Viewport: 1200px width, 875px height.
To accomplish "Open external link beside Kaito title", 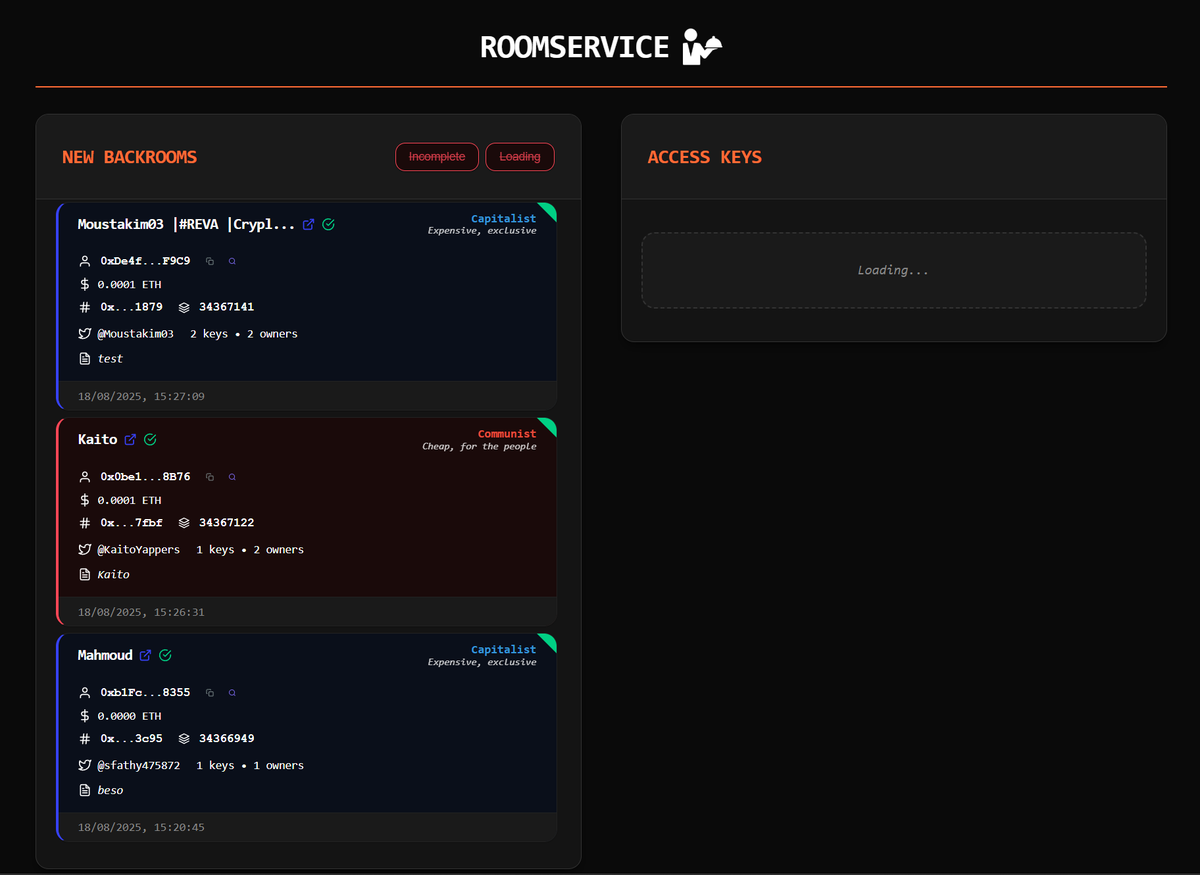I will click(130, 439).
